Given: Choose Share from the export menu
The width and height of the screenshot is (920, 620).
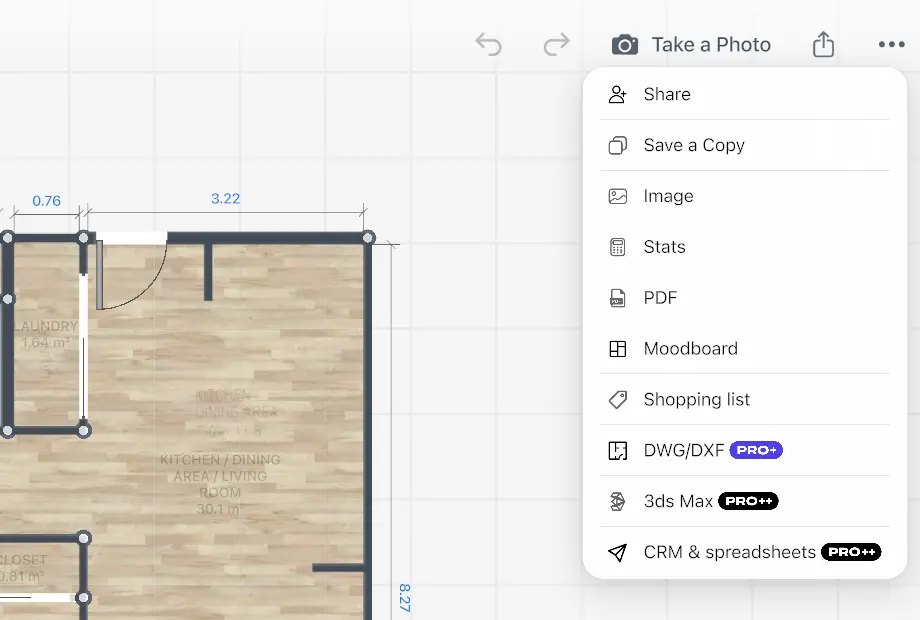Looking at the screenshot, I should point(745,94).
